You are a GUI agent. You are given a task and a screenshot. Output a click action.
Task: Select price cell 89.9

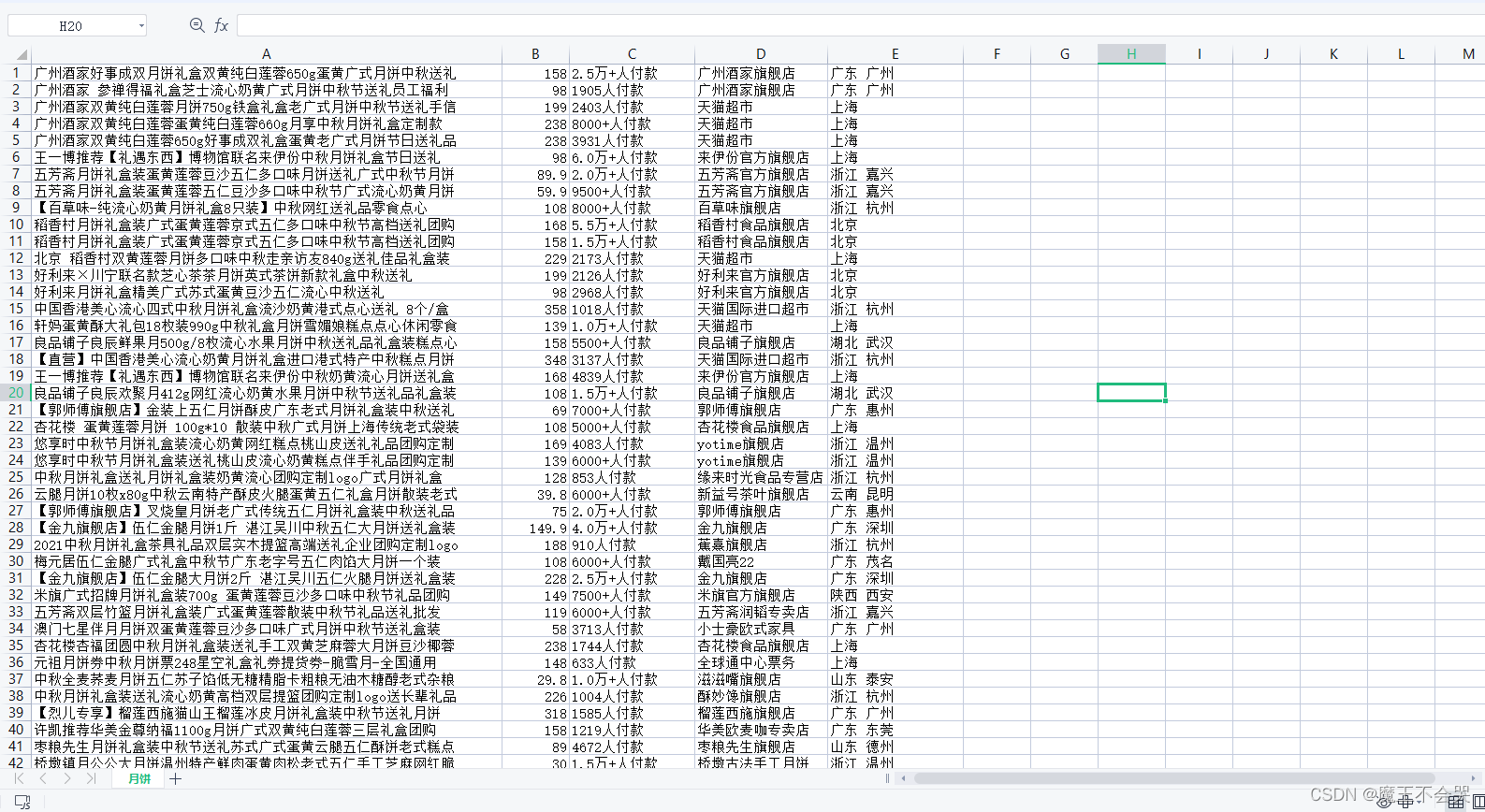click(x=535, y=174)
